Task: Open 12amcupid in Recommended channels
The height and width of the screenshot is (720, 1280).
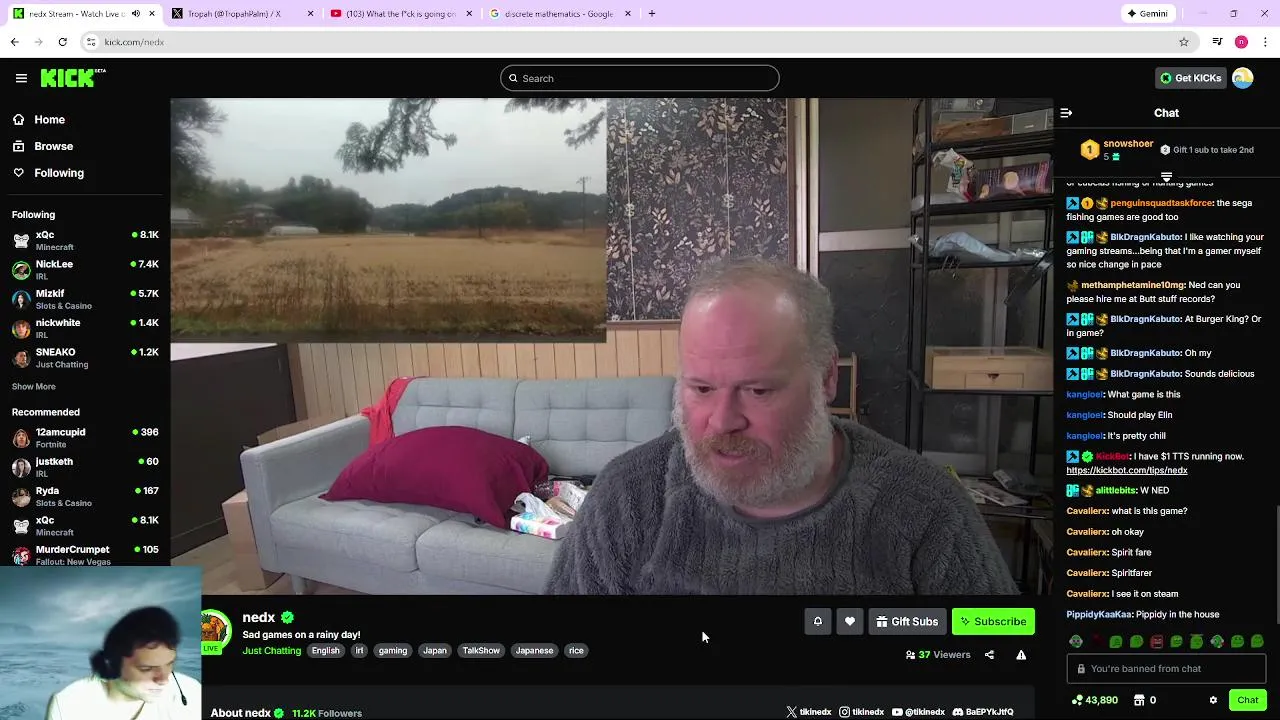Action: 85,438
